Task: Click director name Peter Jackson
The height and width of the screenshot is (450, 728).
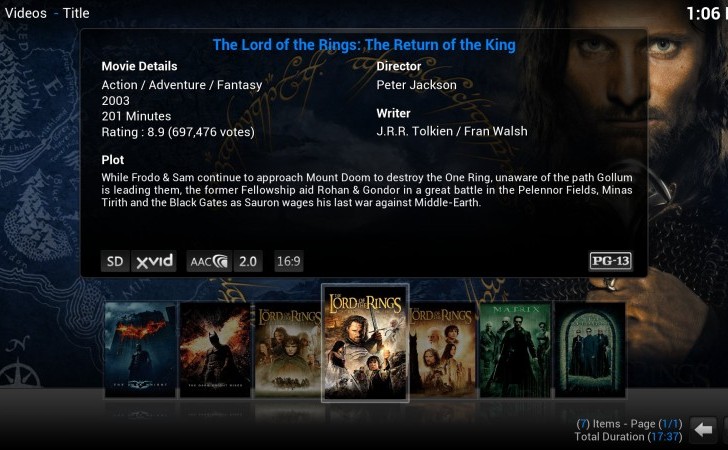Action: tap(416, 85)
